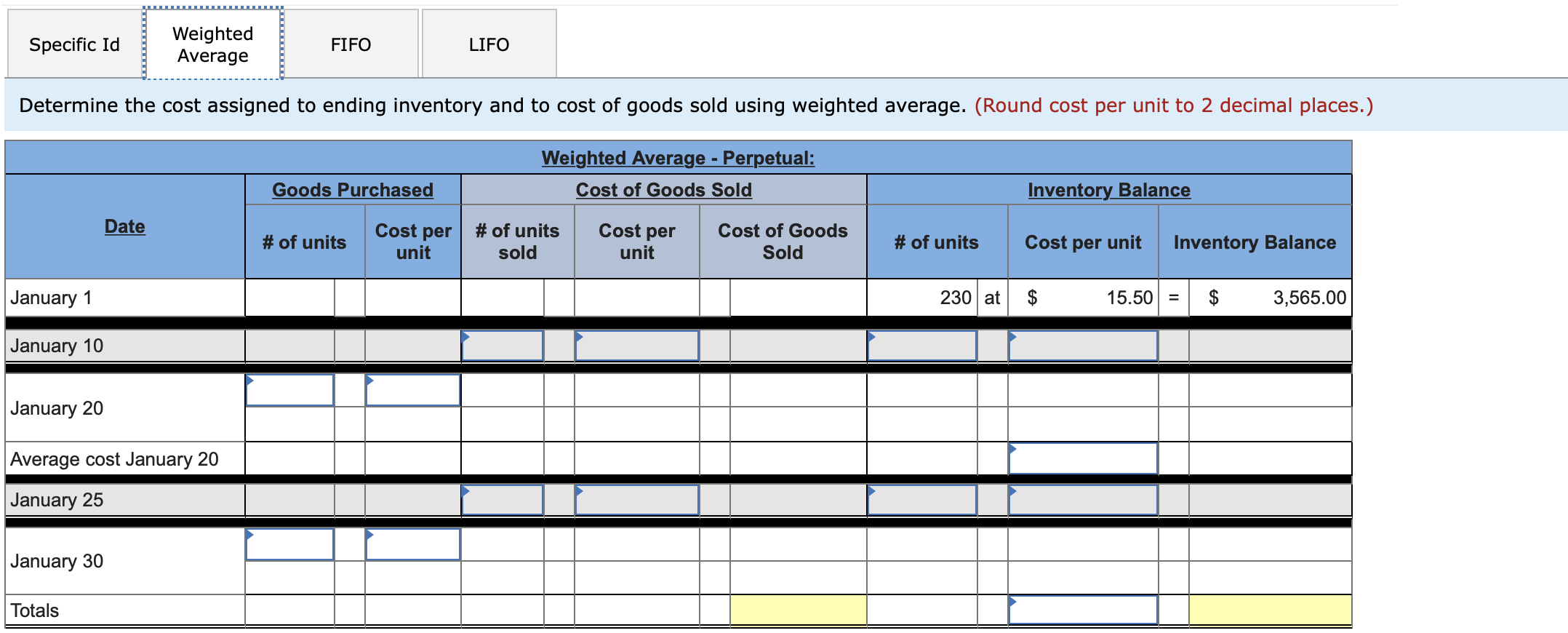1568x633 pixels.
Task: Select January 10 cost per unit sold field
Action: tap(636, 346)
